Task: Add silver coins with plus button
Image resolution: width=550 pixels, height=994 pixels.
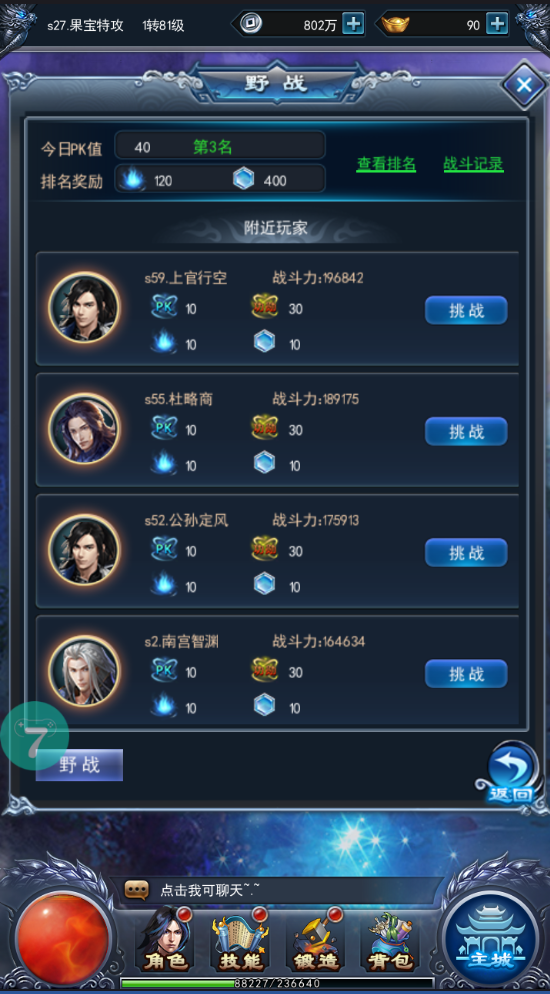Action: coord(353,25)
